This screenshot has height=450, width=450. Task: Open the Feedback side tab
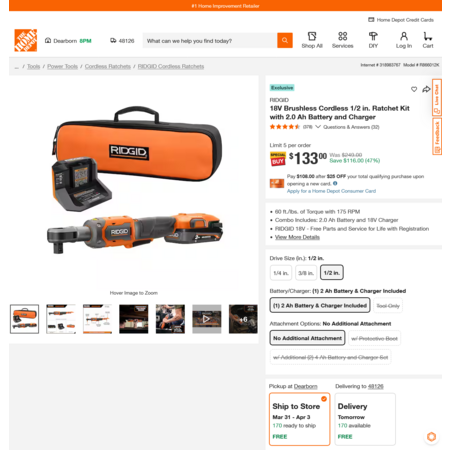[437, 136]
